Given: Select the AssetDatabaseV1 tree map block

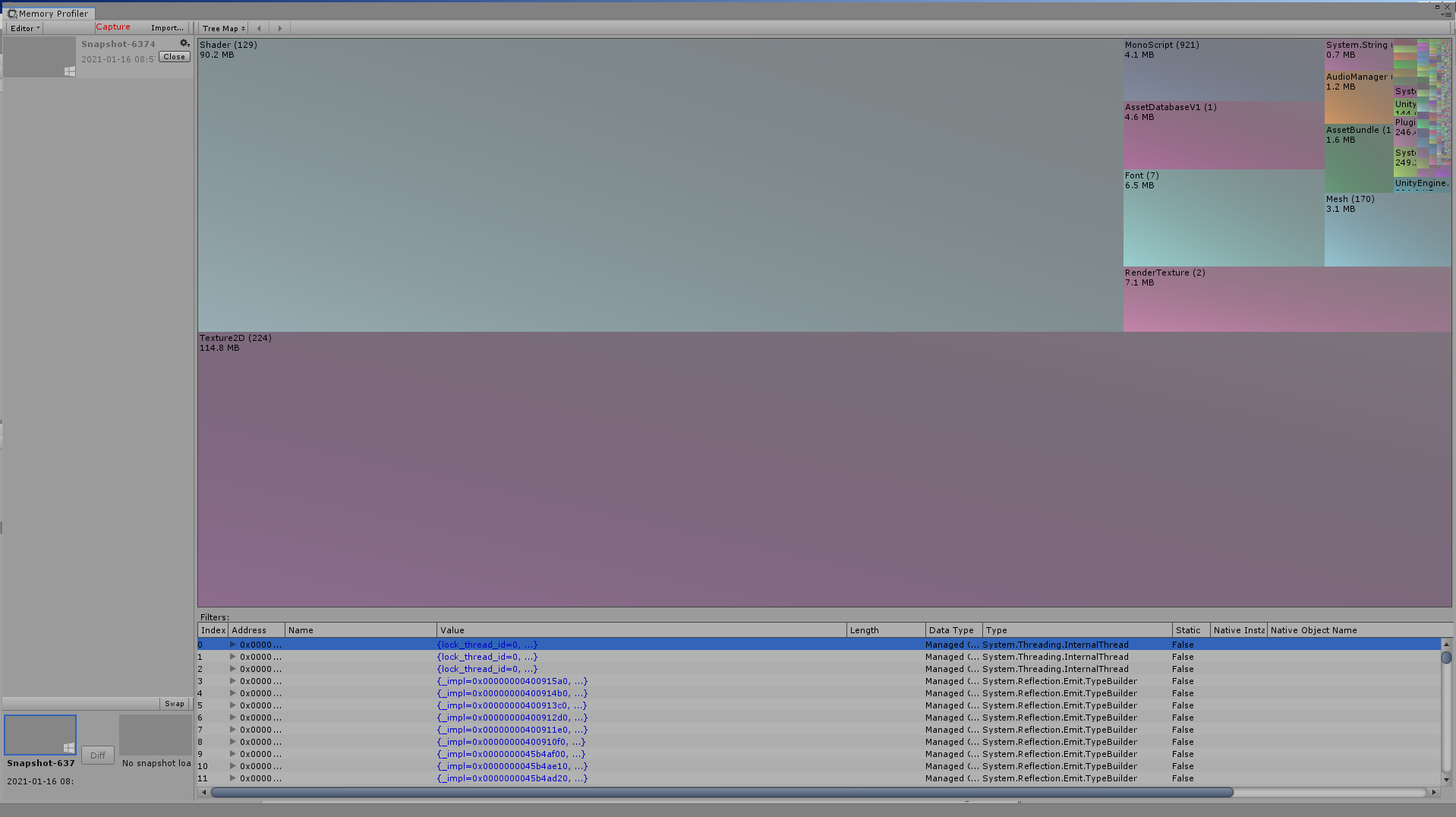Looking at the screenshot, I should (1224, 135).
